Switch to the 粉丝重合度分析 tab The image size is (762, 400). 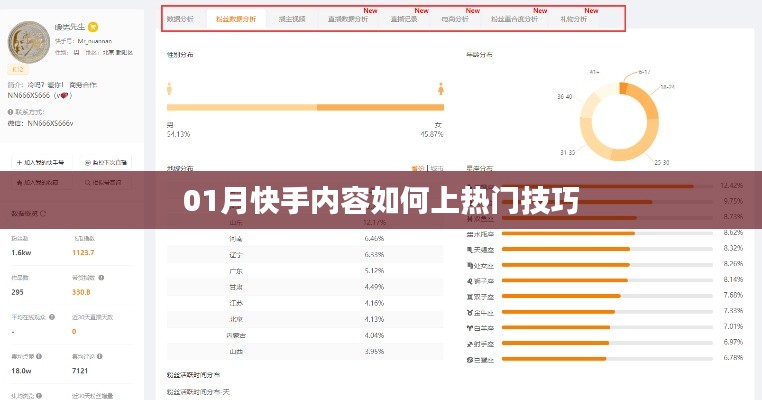tap(514, 19)
